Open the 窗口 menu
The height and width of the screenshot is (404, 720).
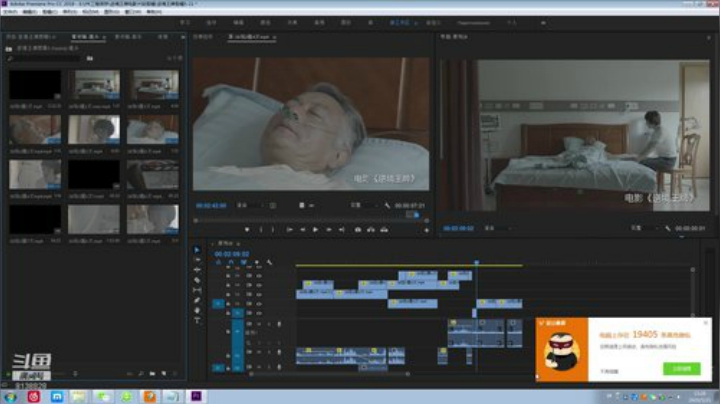click(x=133, y=11)
